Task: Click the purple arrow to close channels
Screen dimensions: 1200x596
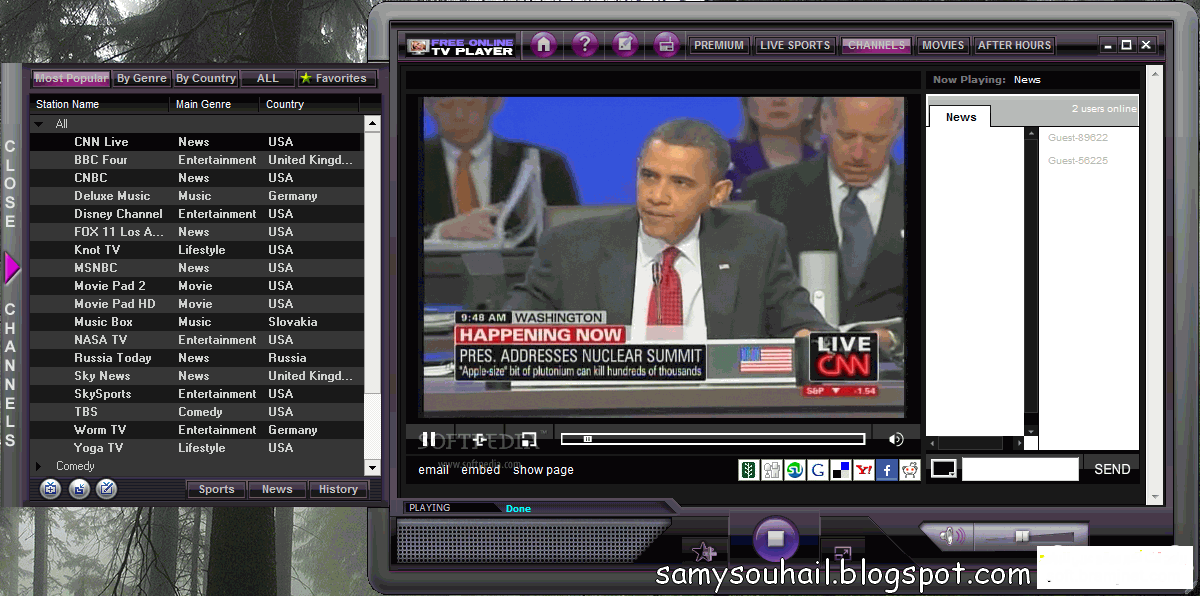Action: click(12, 268)
